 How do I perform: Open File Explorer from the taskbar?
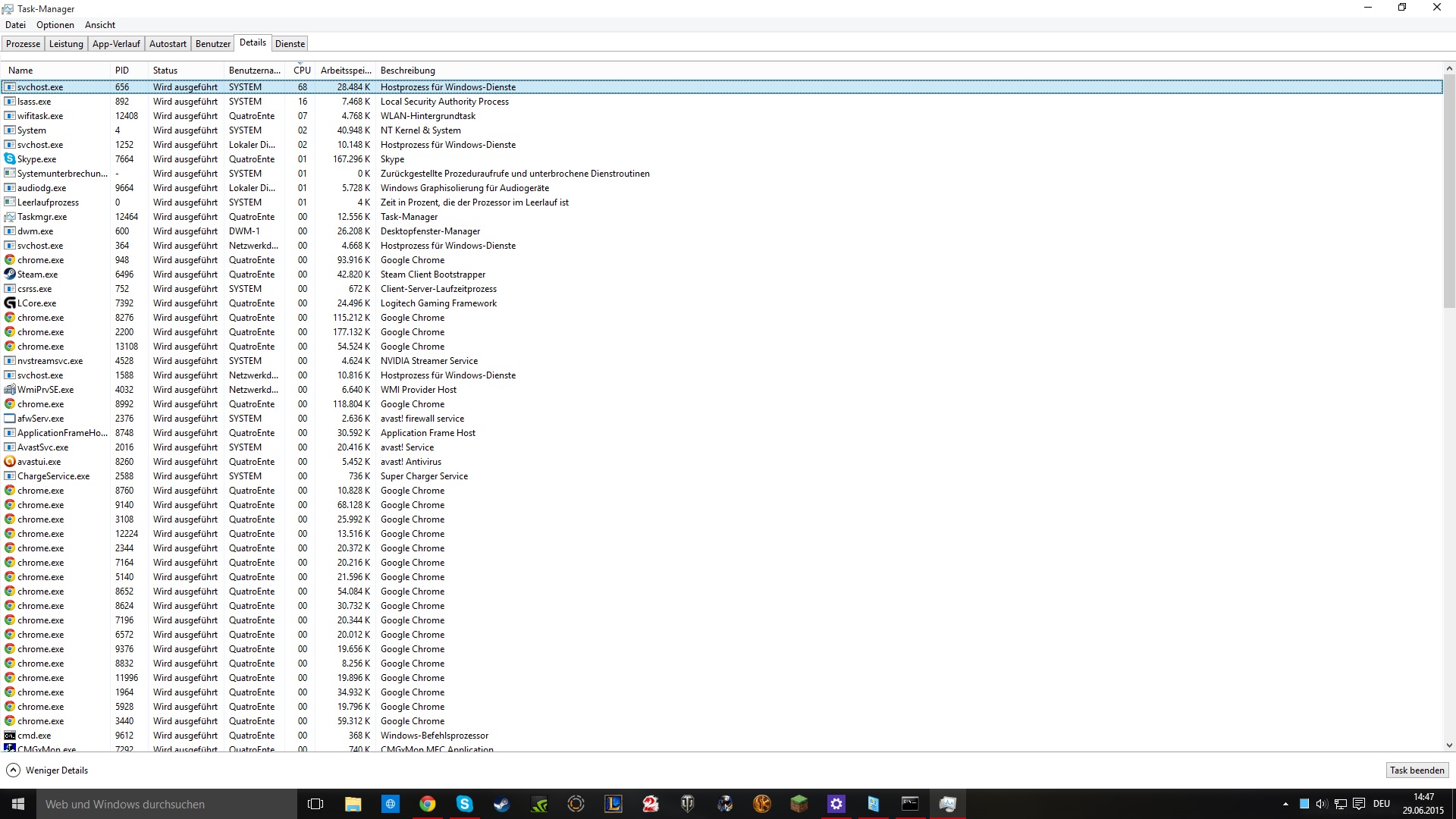click(x=353, y=804)
